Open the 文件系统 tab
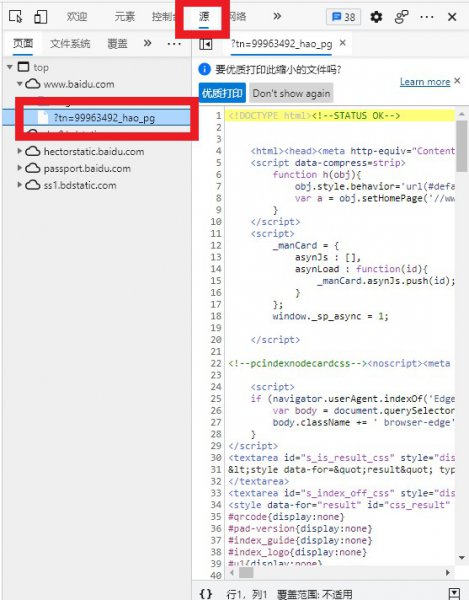Screen dimensions: 469x600 70,44
